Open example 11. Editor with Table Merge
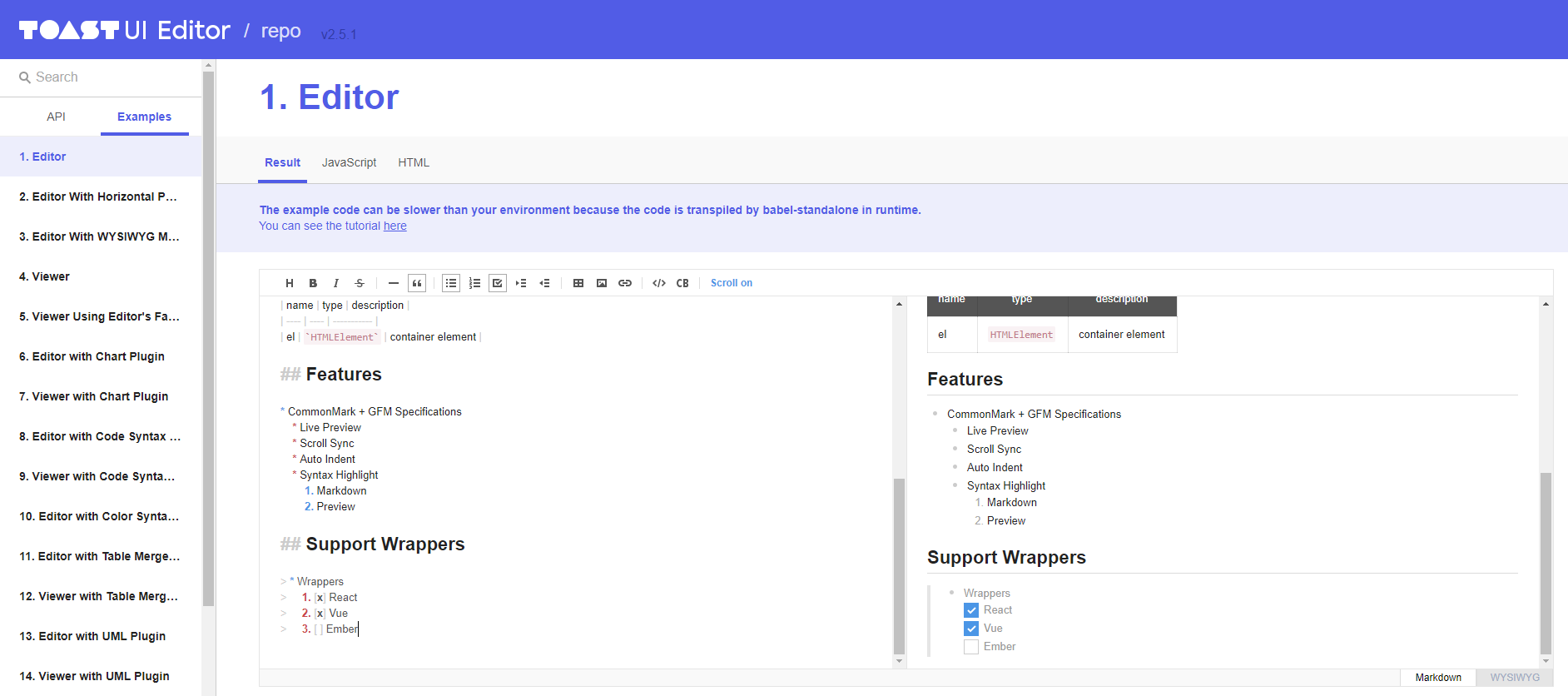The height and width of the screenshot is (696, 1568). click(x=101, y=556)
